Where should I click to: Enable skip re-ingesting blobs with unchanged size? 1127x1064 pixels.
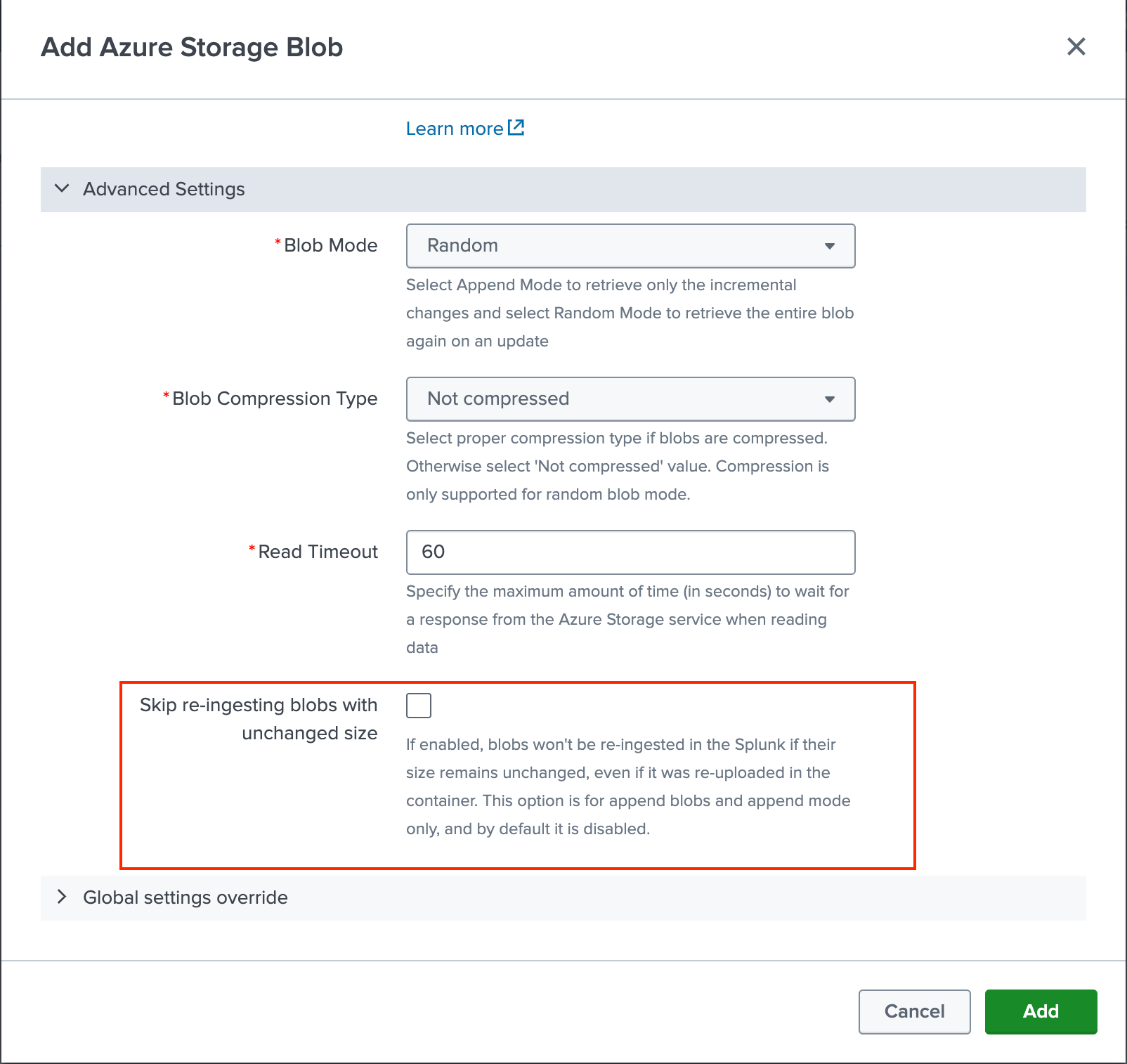(x=418, y=706)
